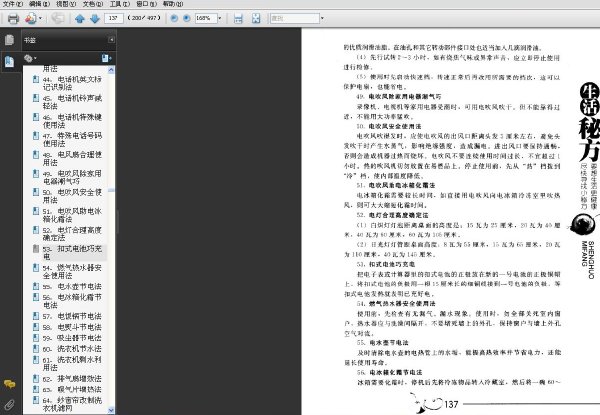Click the fit width scrolling mode icon

tap(238, 18)
